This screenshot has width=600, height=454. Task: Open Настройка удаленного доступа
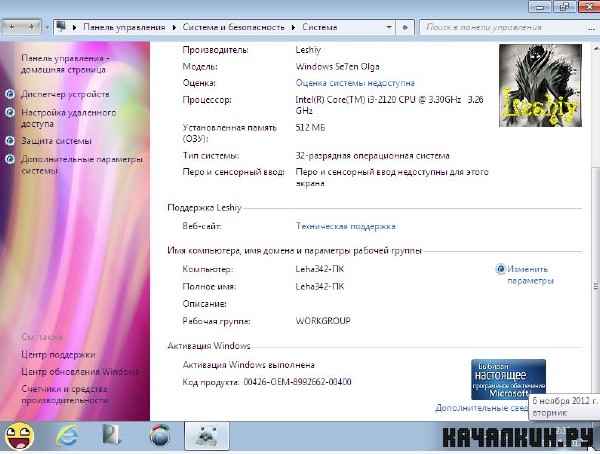(x=68, y=118)
